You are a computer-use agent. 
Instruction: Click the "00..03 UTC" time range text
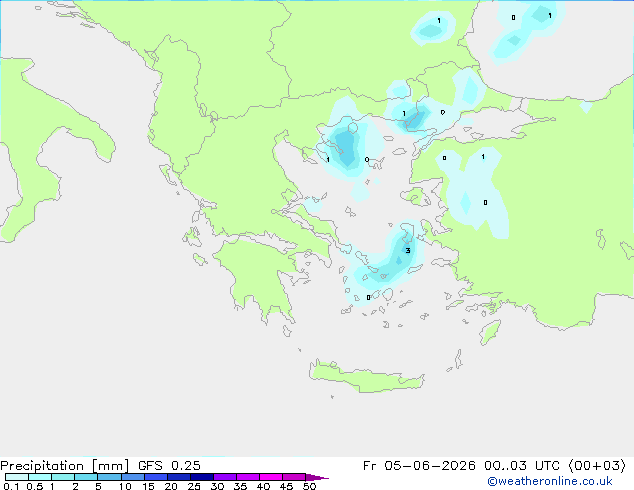click(x=522, y=466)
